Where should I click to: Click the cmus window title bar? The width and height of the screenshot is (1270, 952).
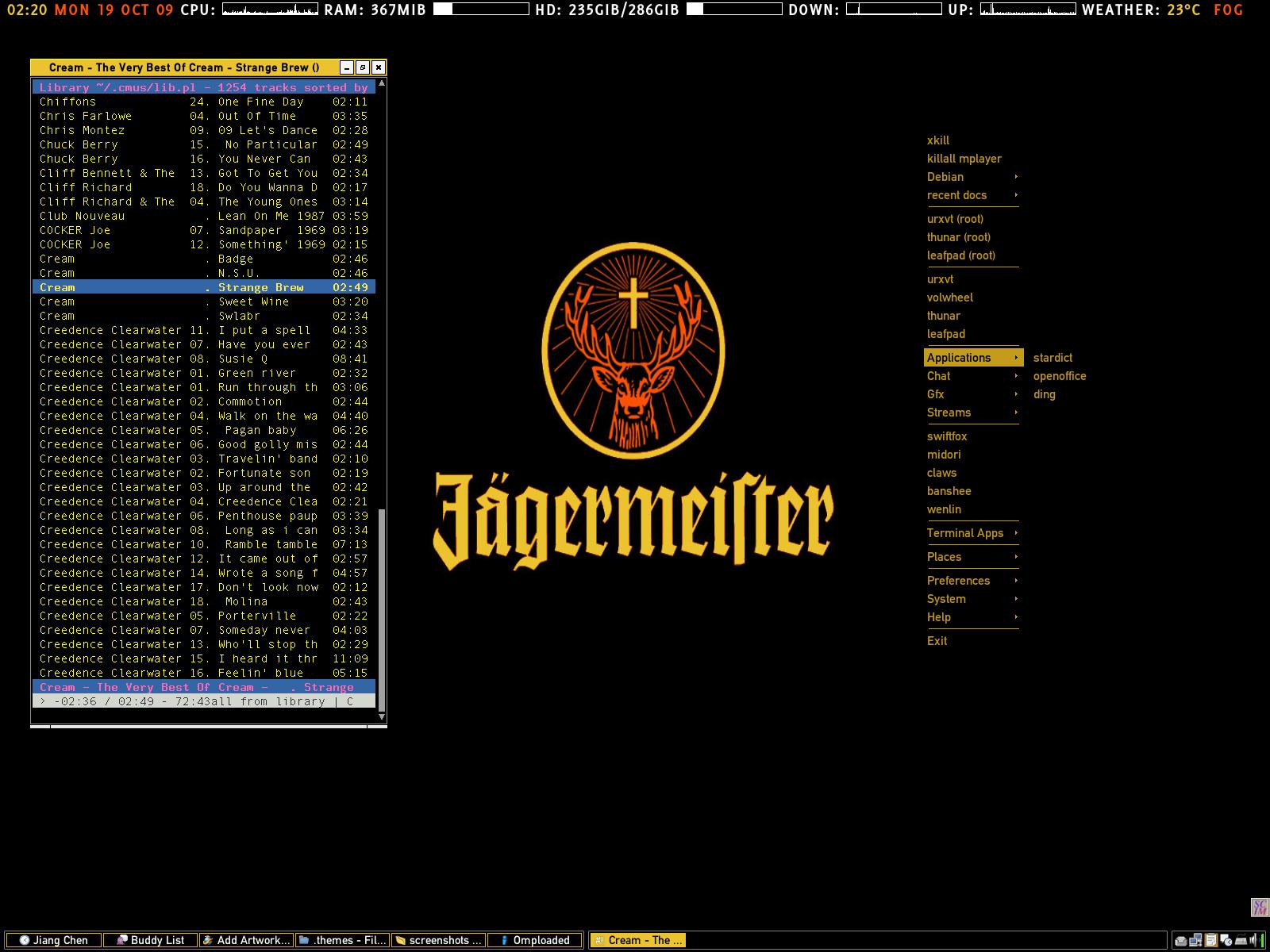click(x=184, y=67)
